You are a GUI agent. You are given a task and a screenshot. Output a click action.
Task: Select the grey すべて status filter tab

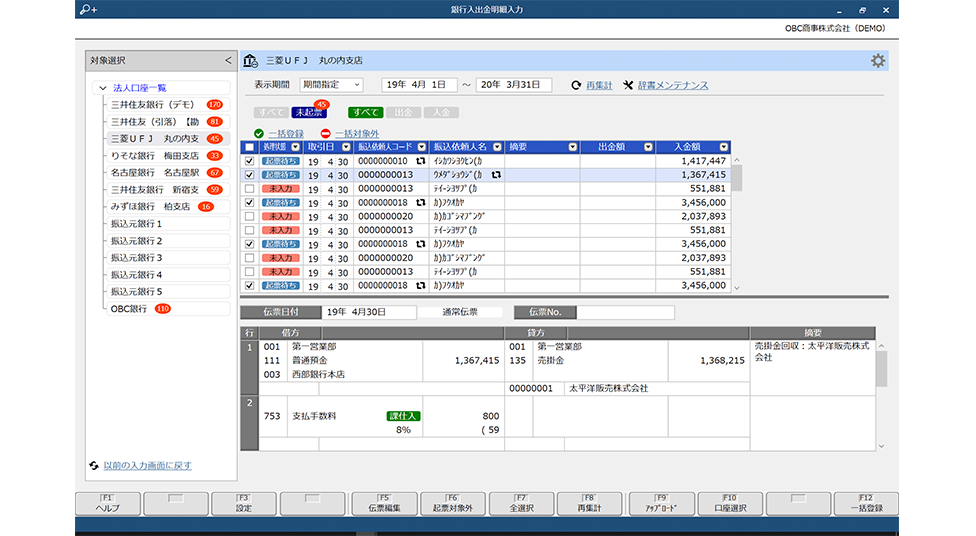tap(271, 113)
